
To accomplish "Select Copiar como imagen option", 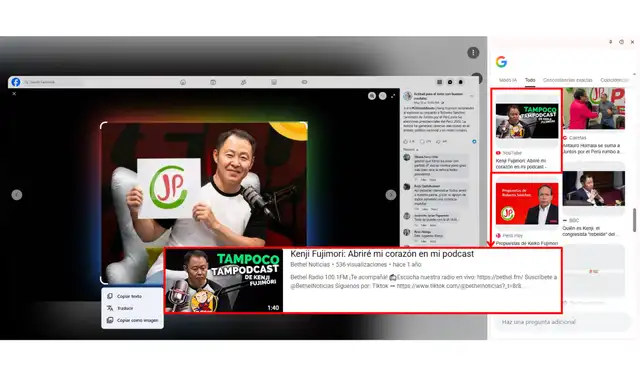I will click(132, 320).
